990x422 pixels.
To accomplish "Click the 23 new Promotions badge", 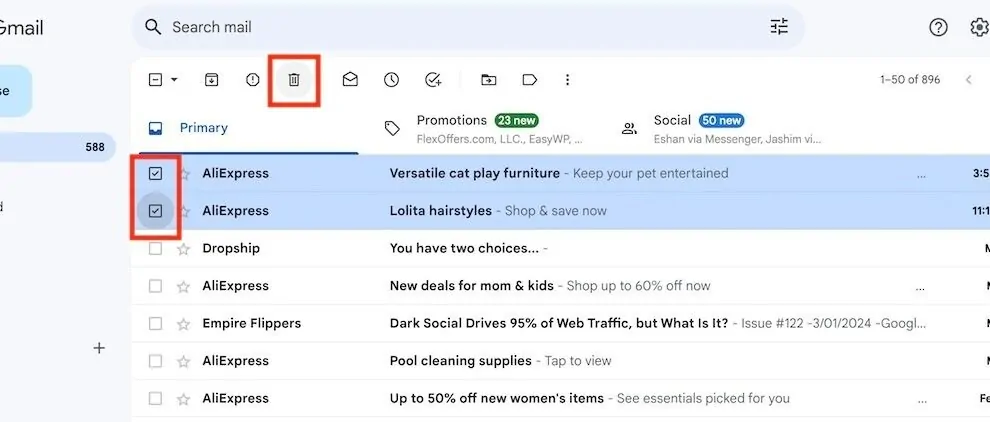I will click(516, 120).
